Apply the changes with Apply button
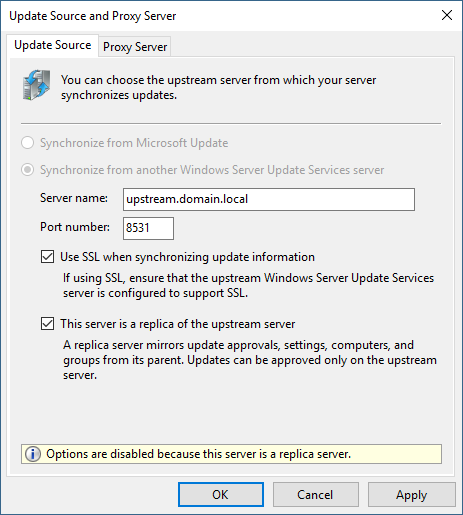This screenshot has height=515, width=463. 411,494
